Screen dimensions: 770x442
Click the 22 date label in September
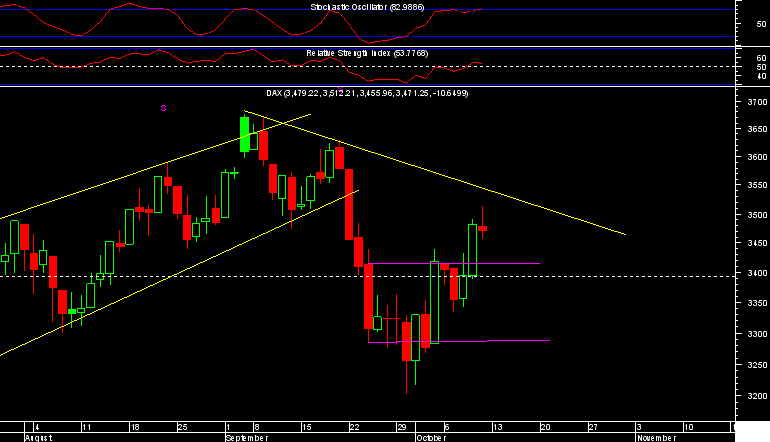pyautogui.click(x=355, y=427)
